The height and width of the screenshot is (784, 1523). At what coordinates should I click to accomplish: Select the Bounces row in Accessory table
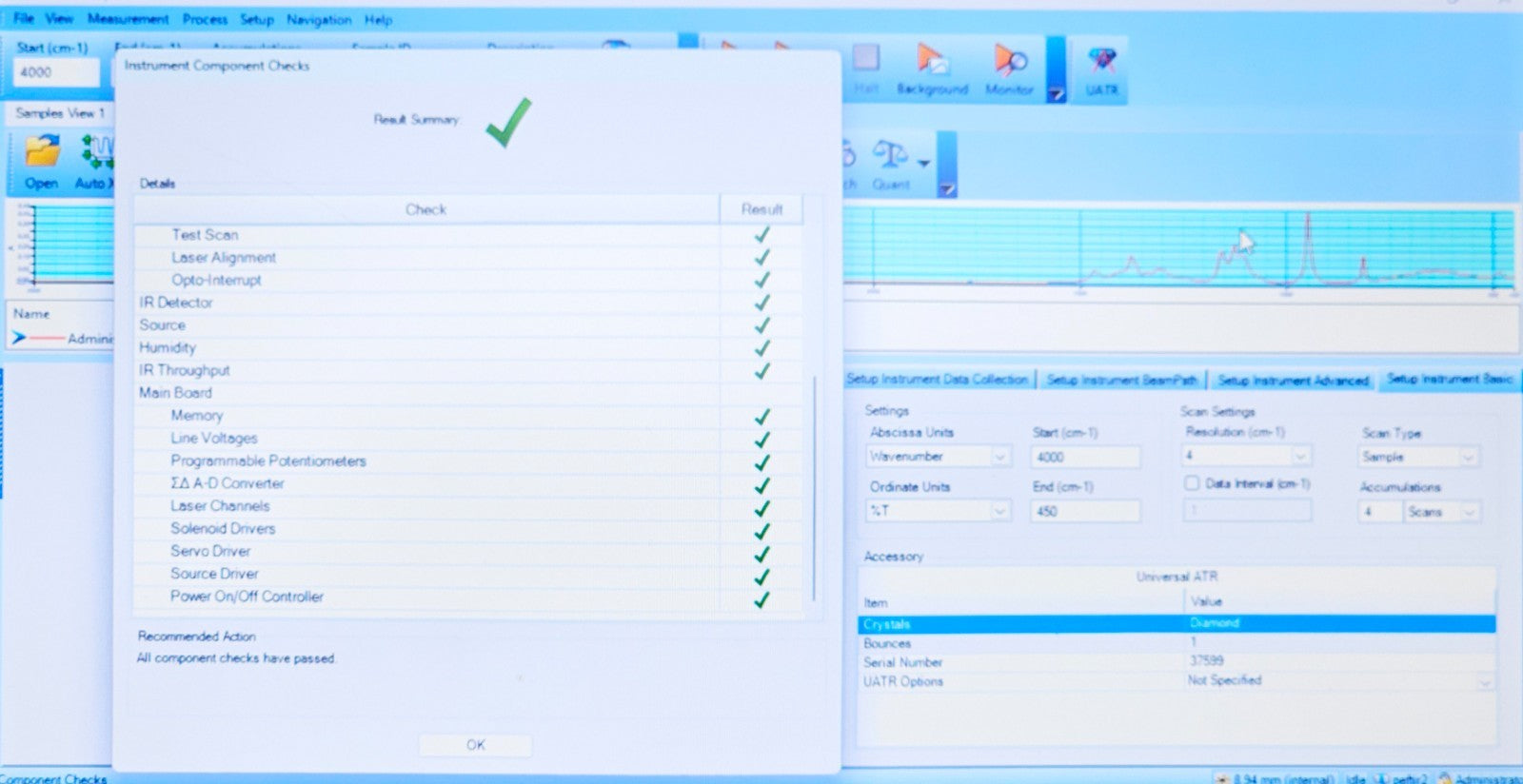[x=1177, y=643]
